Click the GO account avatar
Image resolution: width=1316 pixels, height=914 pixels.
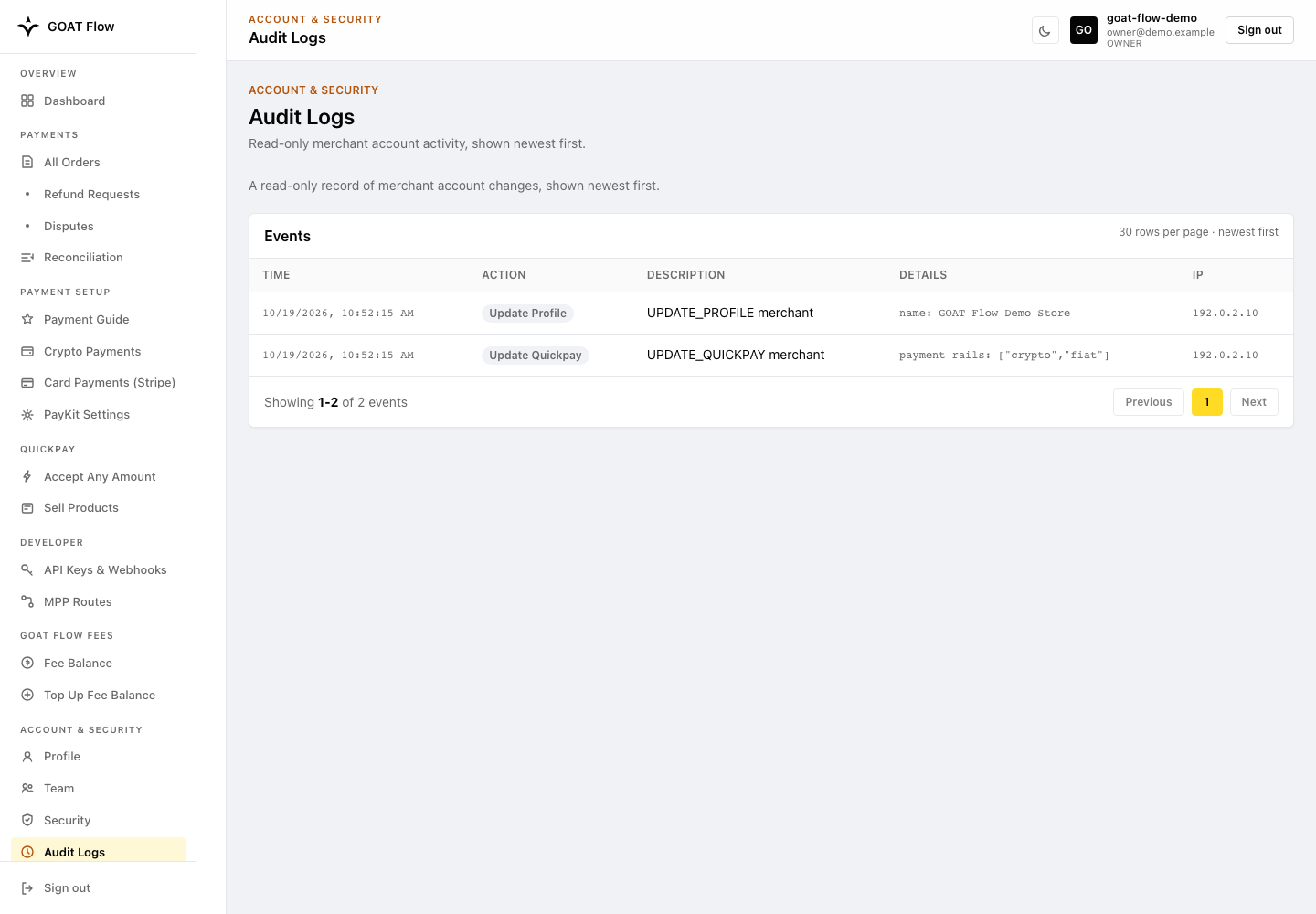tap(1084, 30)
